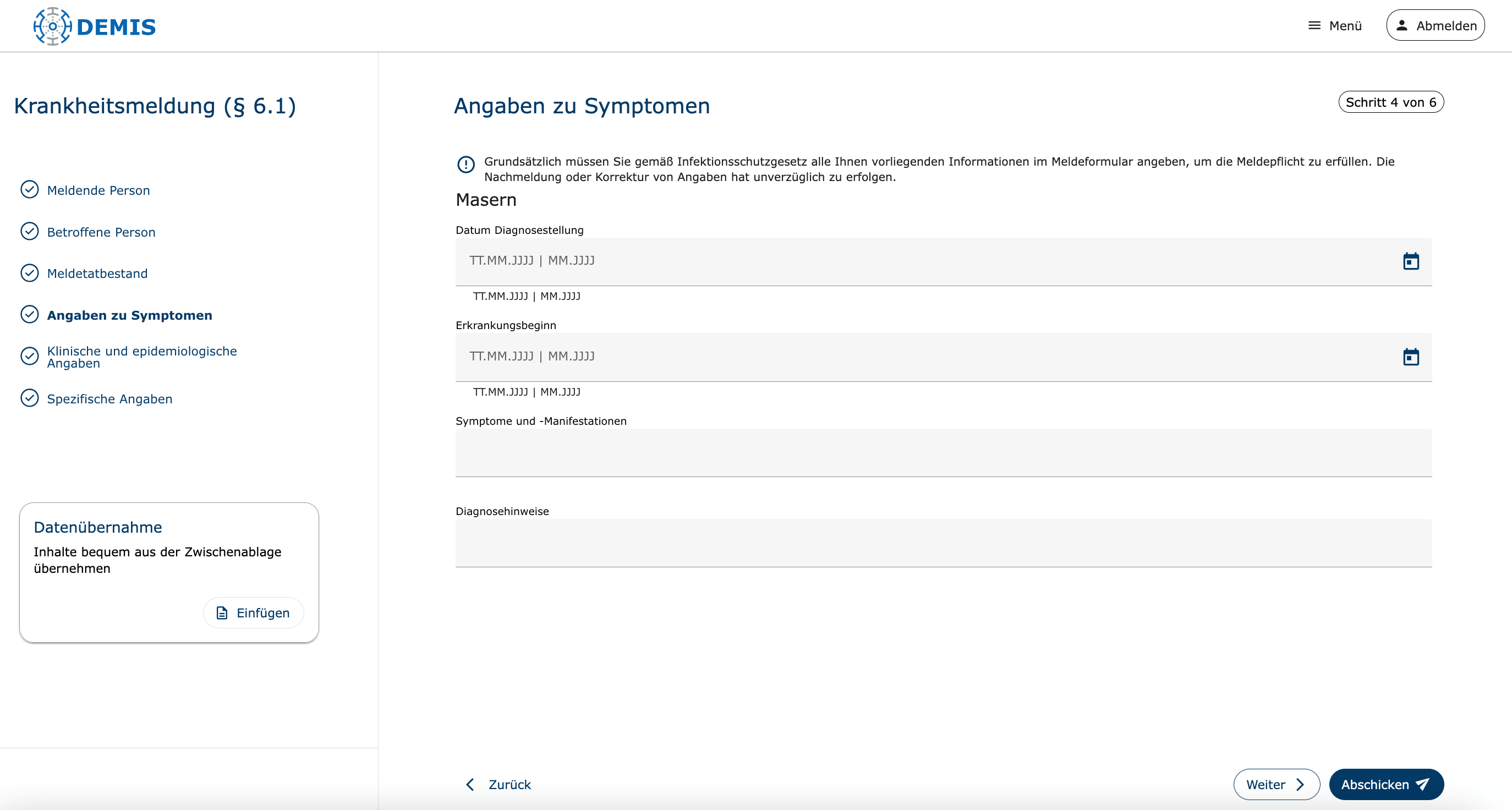Navigate to Klinische und epidemiologische Angaben step
The image size is (1512, 810).
[x=141, y=357]
